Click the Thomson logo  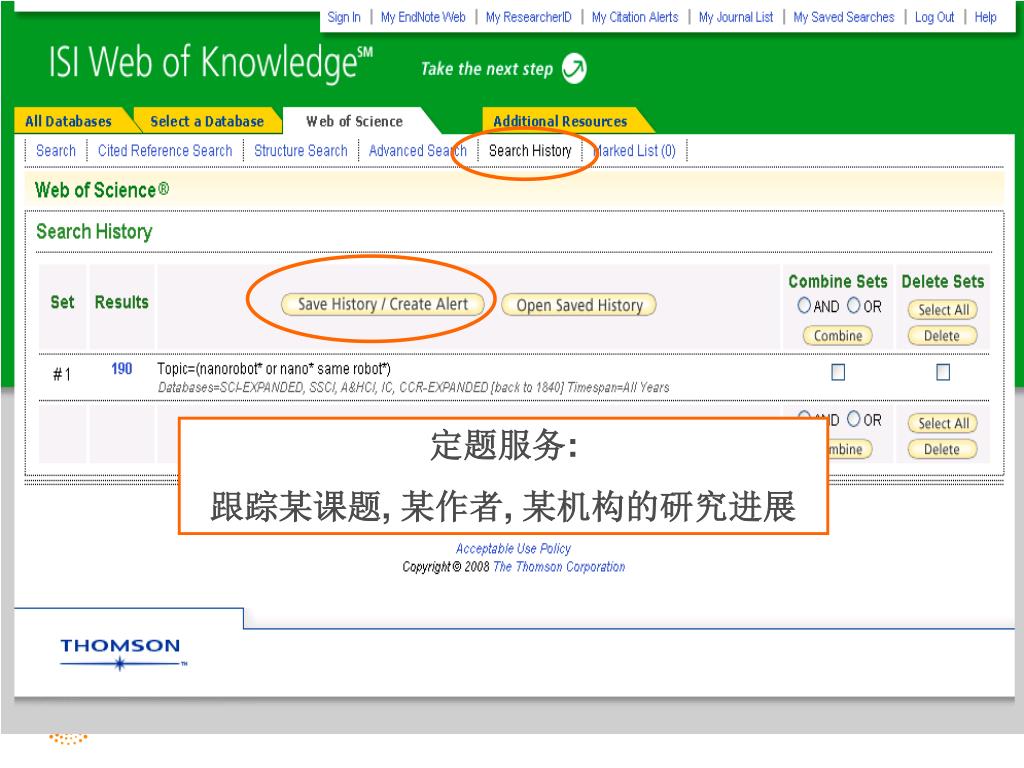point(123,654)
